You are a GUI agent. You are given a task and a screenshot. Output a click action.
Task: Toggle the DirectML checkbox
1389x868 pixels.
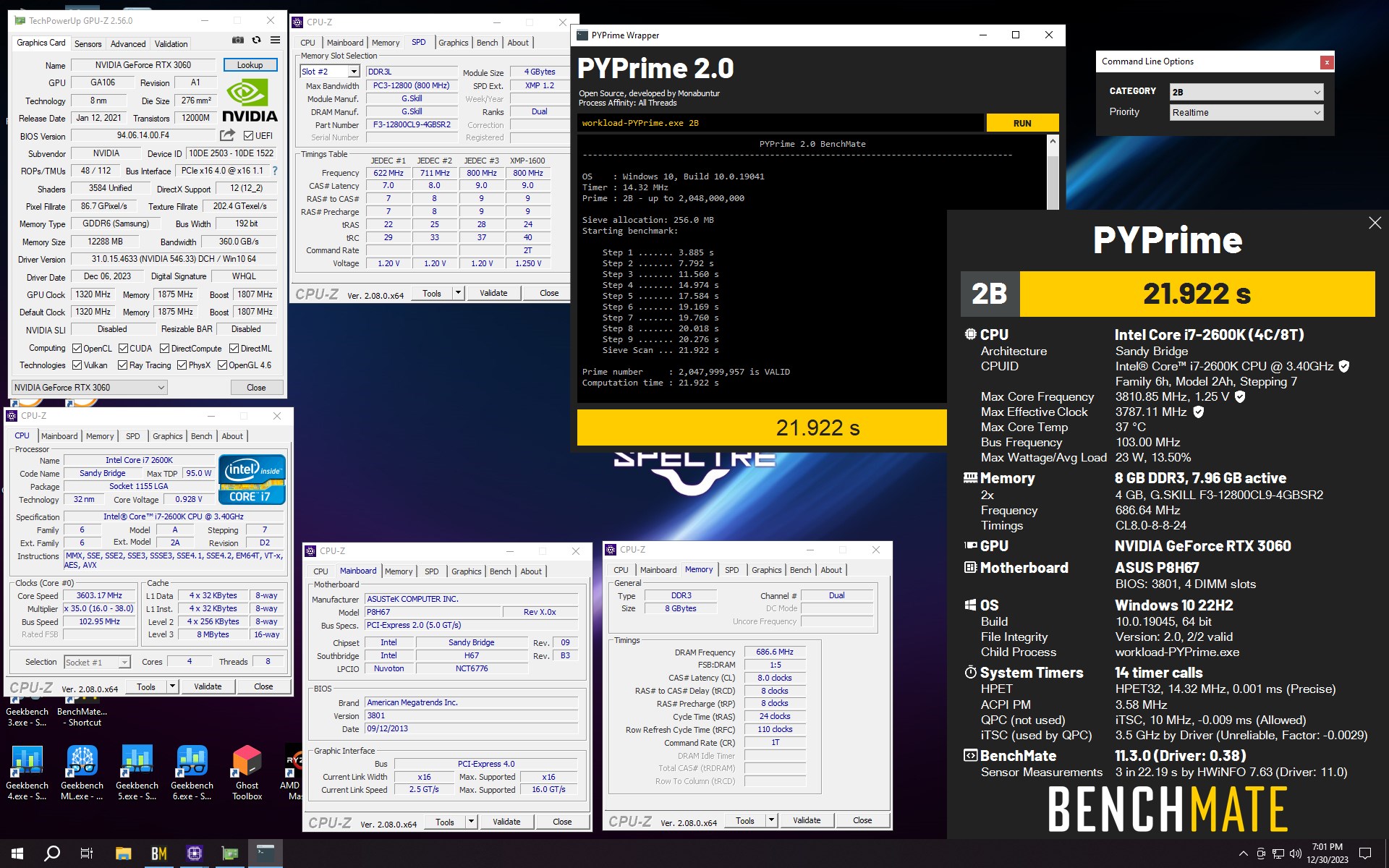click(x=234, y=349)
